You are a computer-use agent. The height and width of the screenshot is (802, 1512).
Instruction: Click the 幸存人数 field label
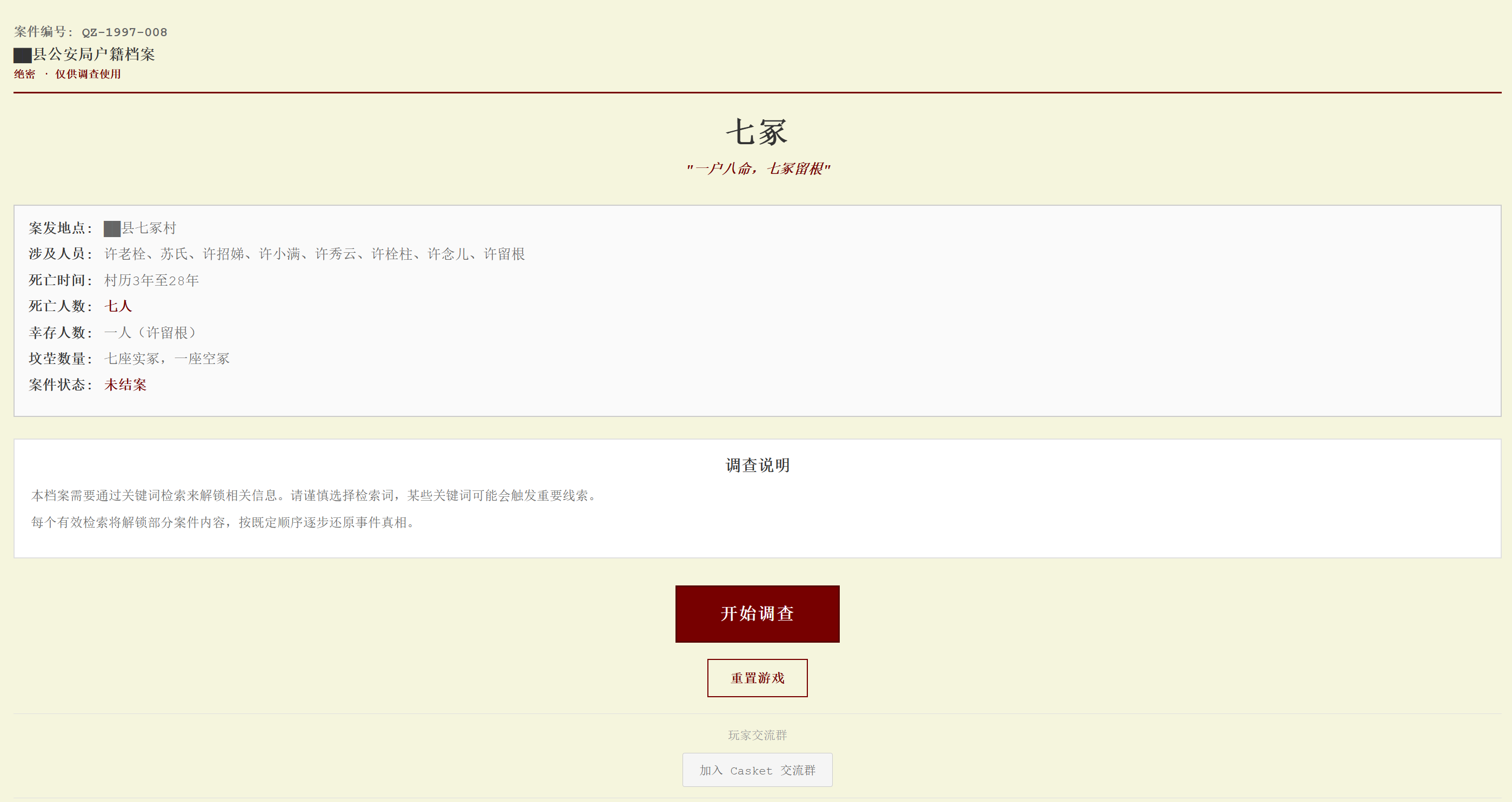pyautogui.click(x=61, y=333)
